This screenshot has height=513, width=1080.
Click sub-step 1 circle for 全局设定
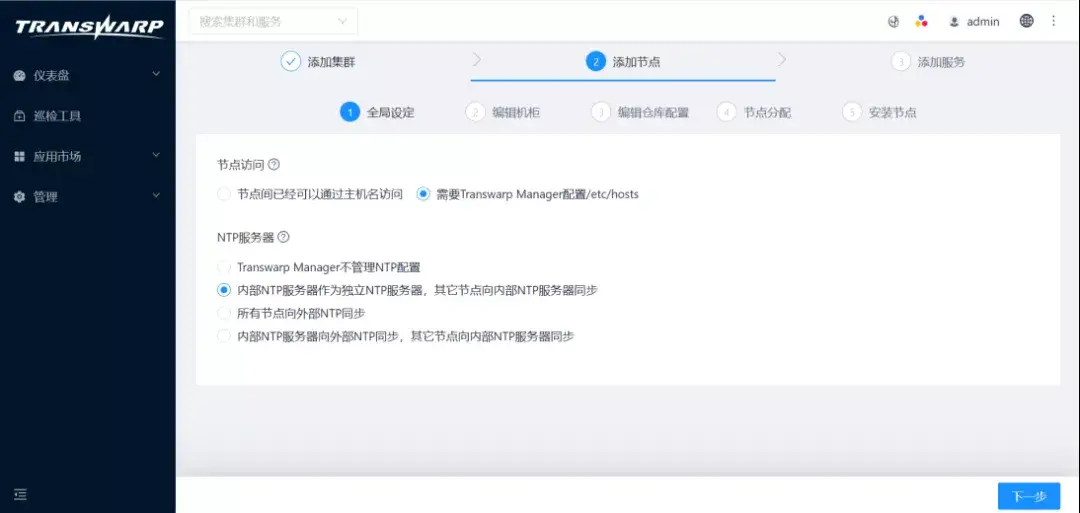coord(350,112)
